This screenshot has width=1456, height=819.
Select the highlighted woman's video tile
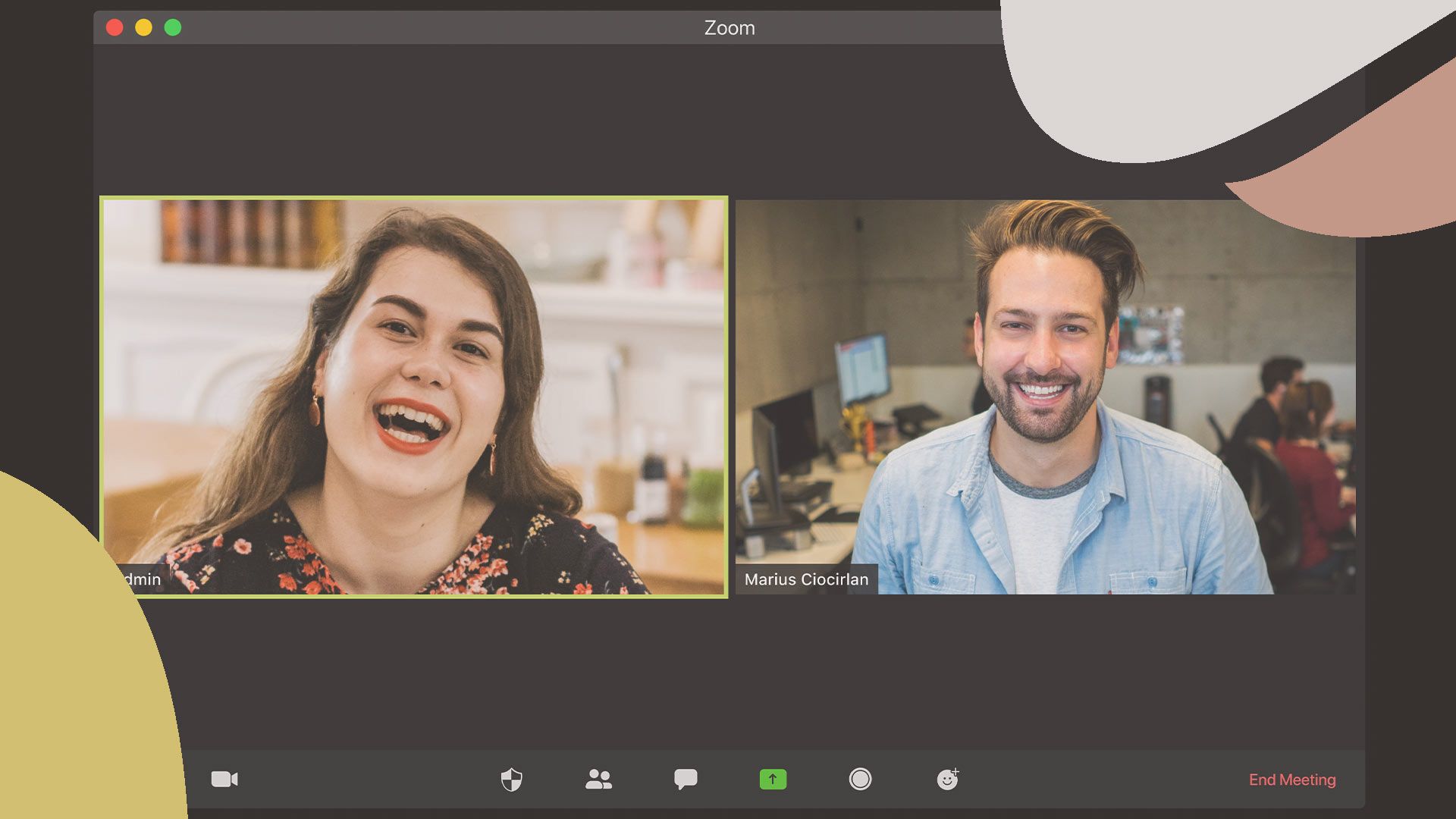click(x=414, y=397)
